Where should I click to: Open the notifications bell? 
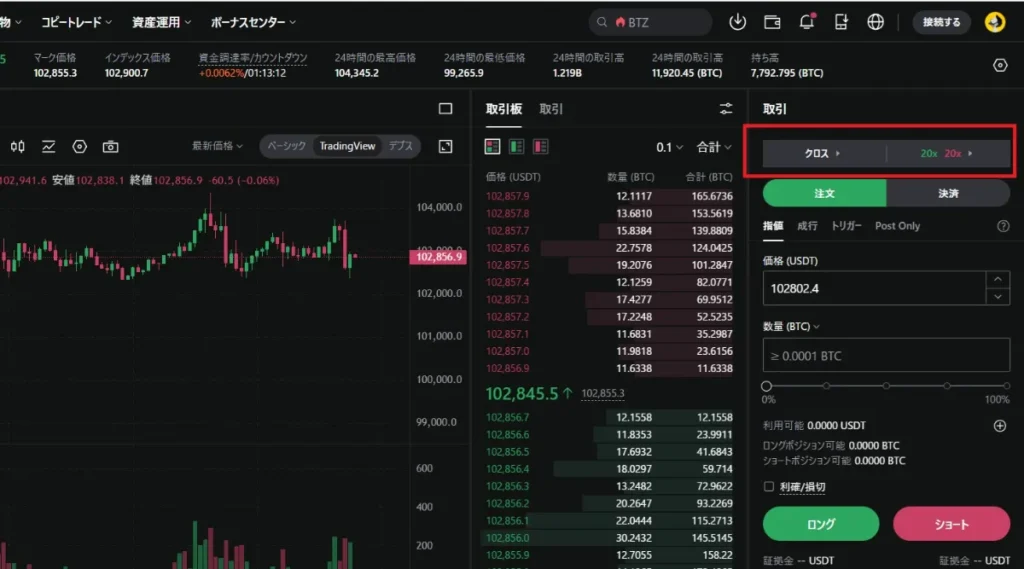pos(806,22)
